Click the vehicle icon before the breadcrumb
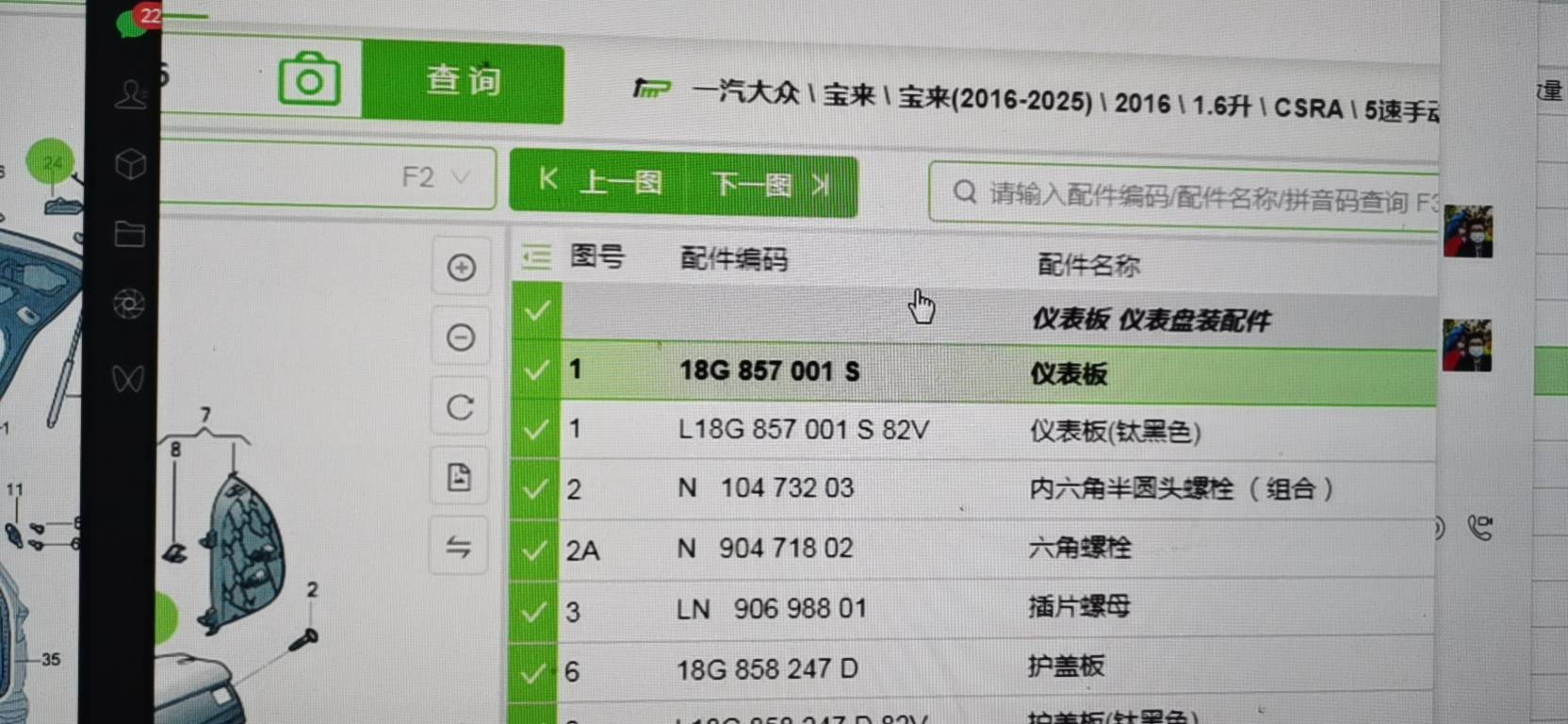The height and width of the screenshot is (724, 1568). pos(651,89)
